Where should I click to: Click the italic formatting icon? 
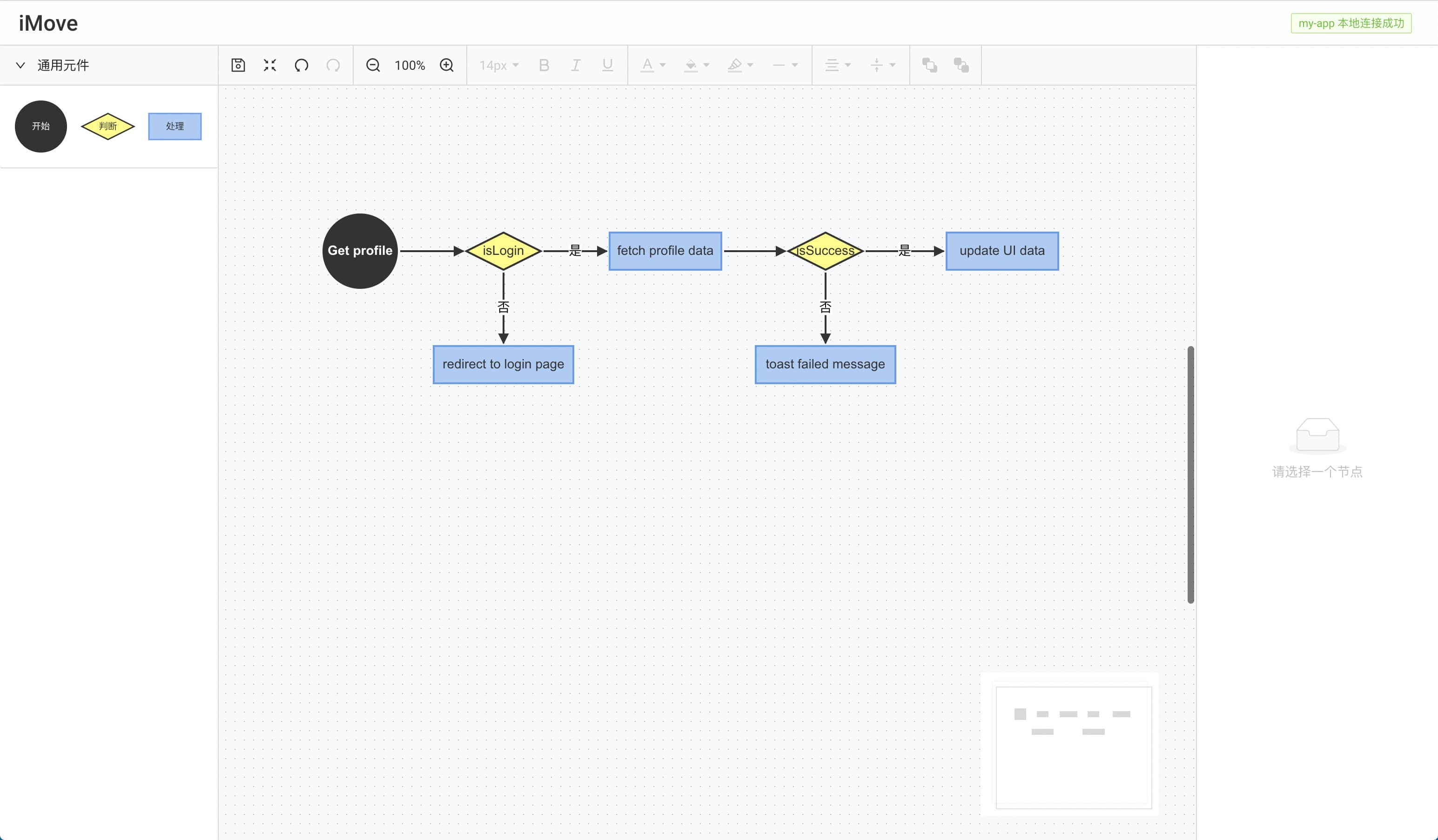(576, 65)
